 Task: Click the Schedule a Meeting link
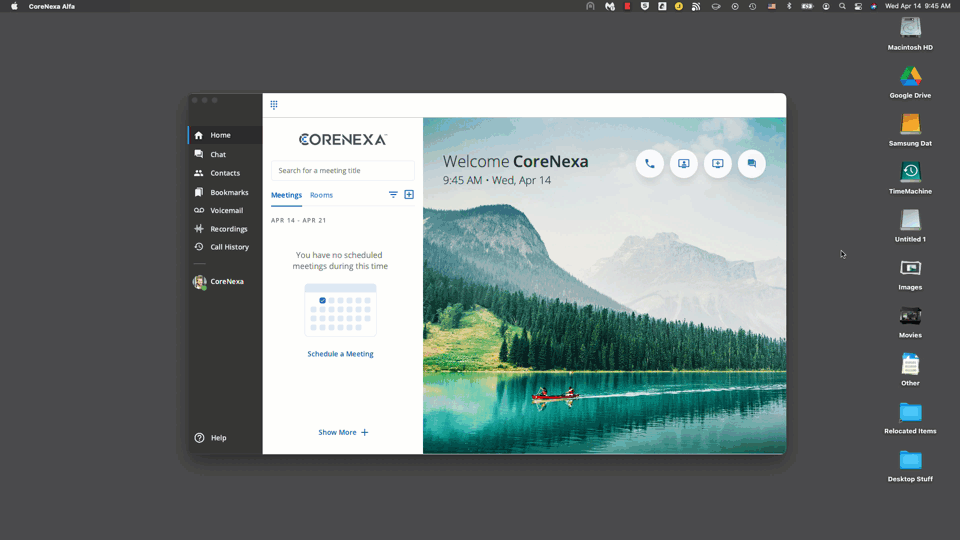(340, 354)
